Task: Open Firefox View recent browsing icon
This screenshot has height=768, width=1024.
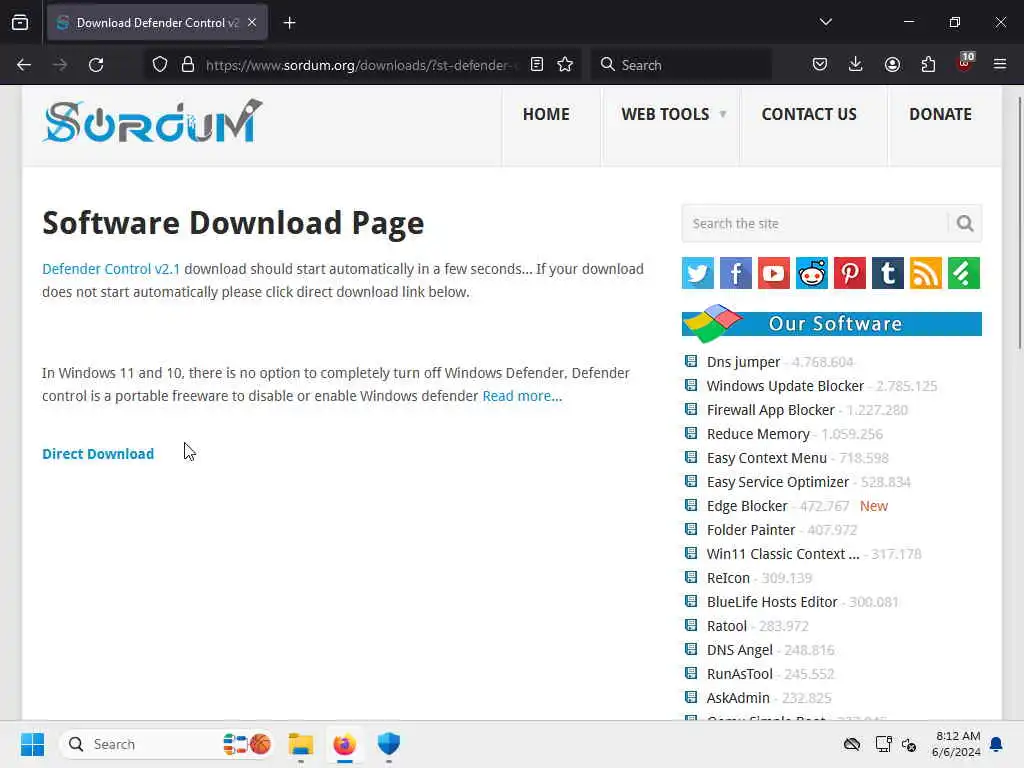Action: tap(20, 23)
